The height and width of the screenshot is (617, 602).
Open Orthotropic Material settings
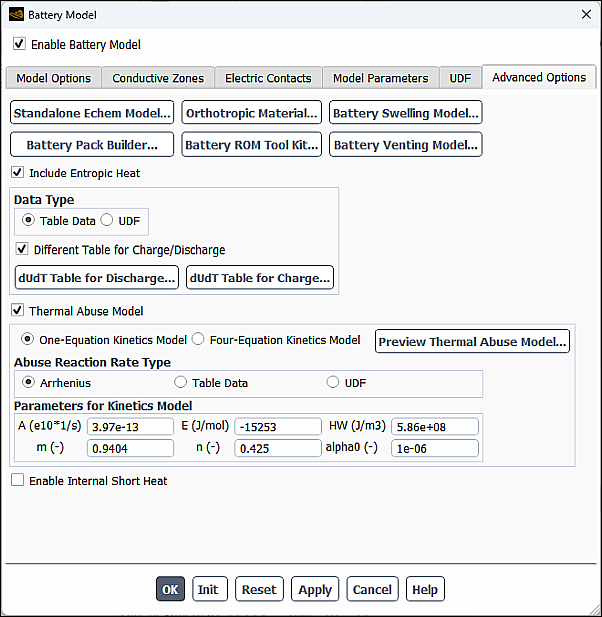[251, 113]
